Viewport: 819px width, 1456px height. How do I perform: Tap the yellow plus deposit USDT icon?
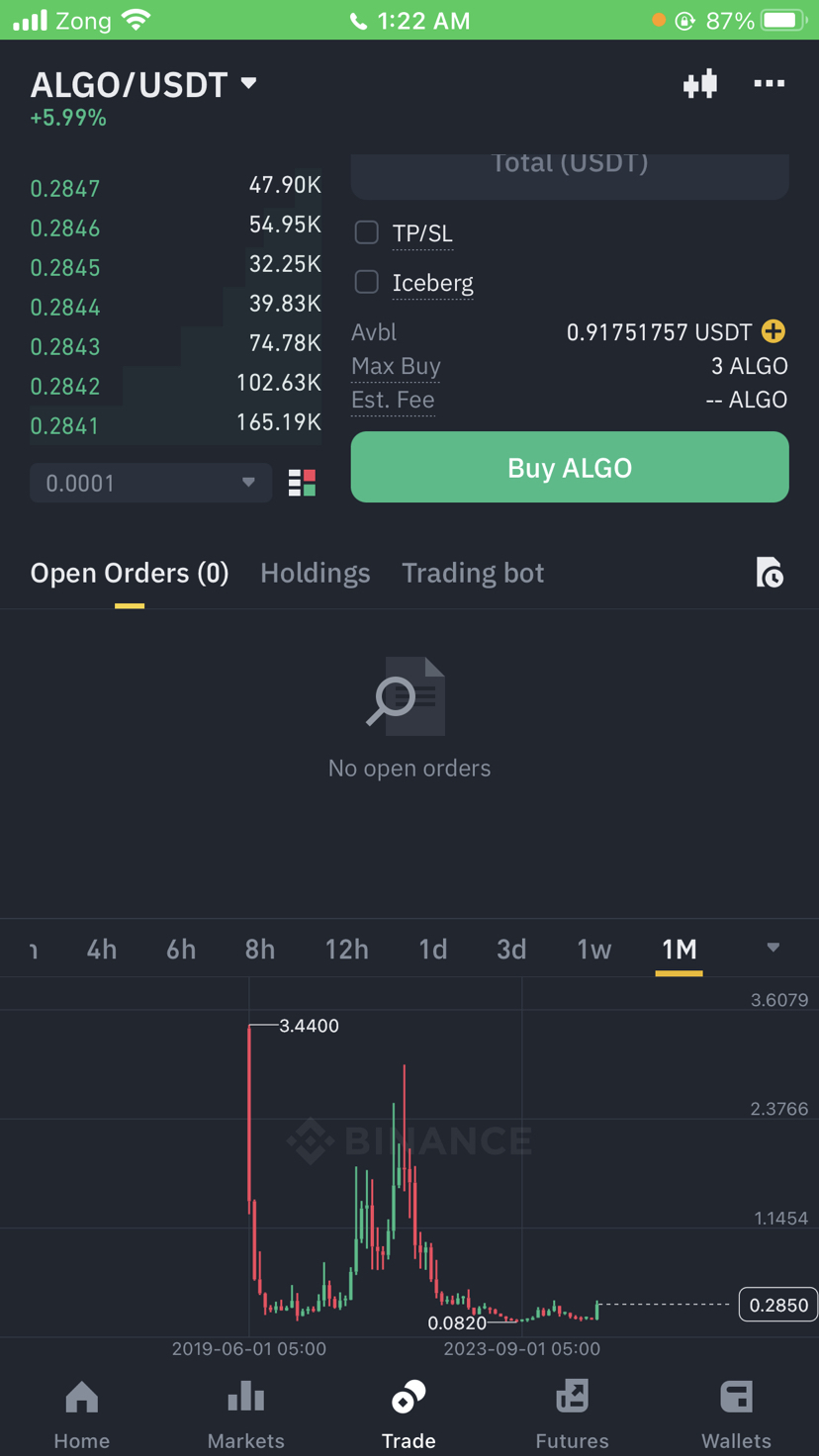coord(773,331)
